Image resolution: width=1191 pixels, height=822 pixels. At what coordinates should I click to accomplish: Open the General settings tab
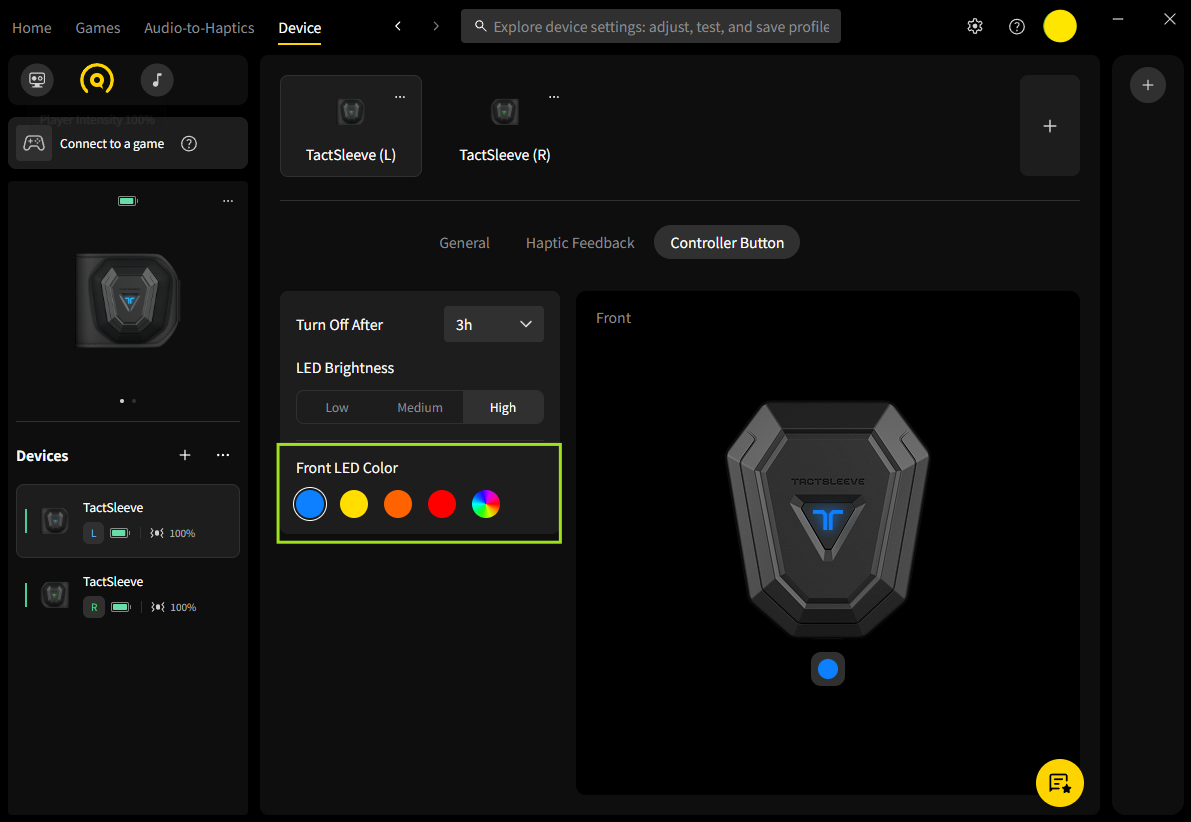(464, 243)
